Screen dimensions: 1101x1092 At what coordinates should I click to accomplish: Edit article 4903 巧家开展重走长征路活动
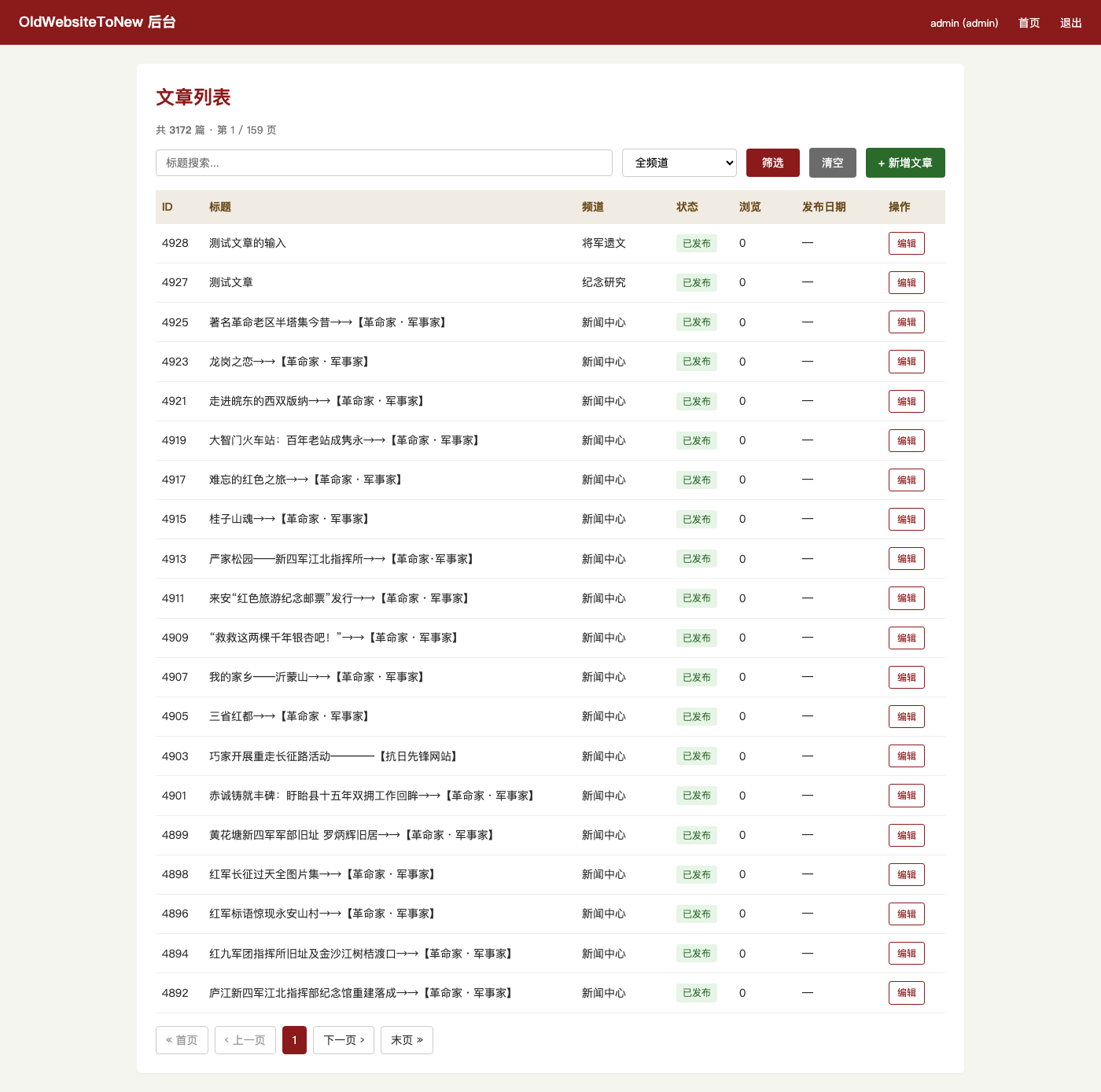tap(907, 756)
